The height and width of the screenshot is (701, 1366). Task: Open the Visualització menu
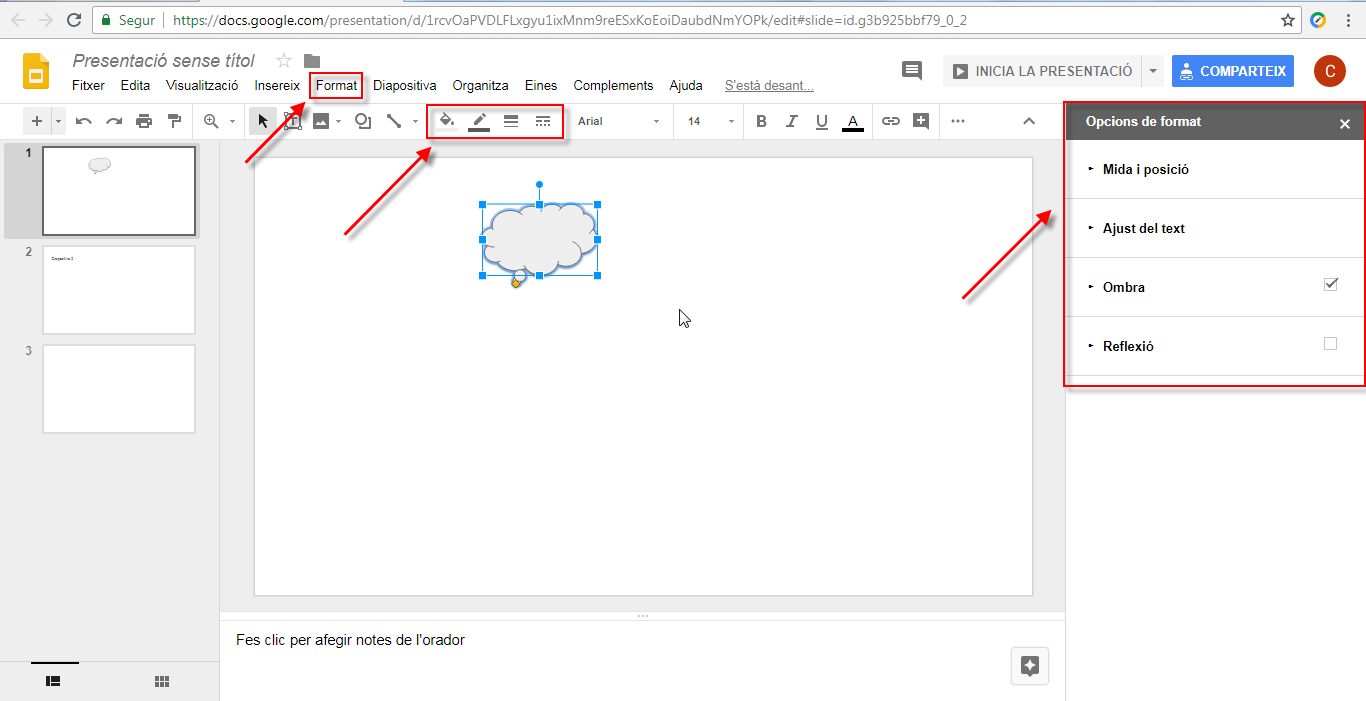[202, 86]
